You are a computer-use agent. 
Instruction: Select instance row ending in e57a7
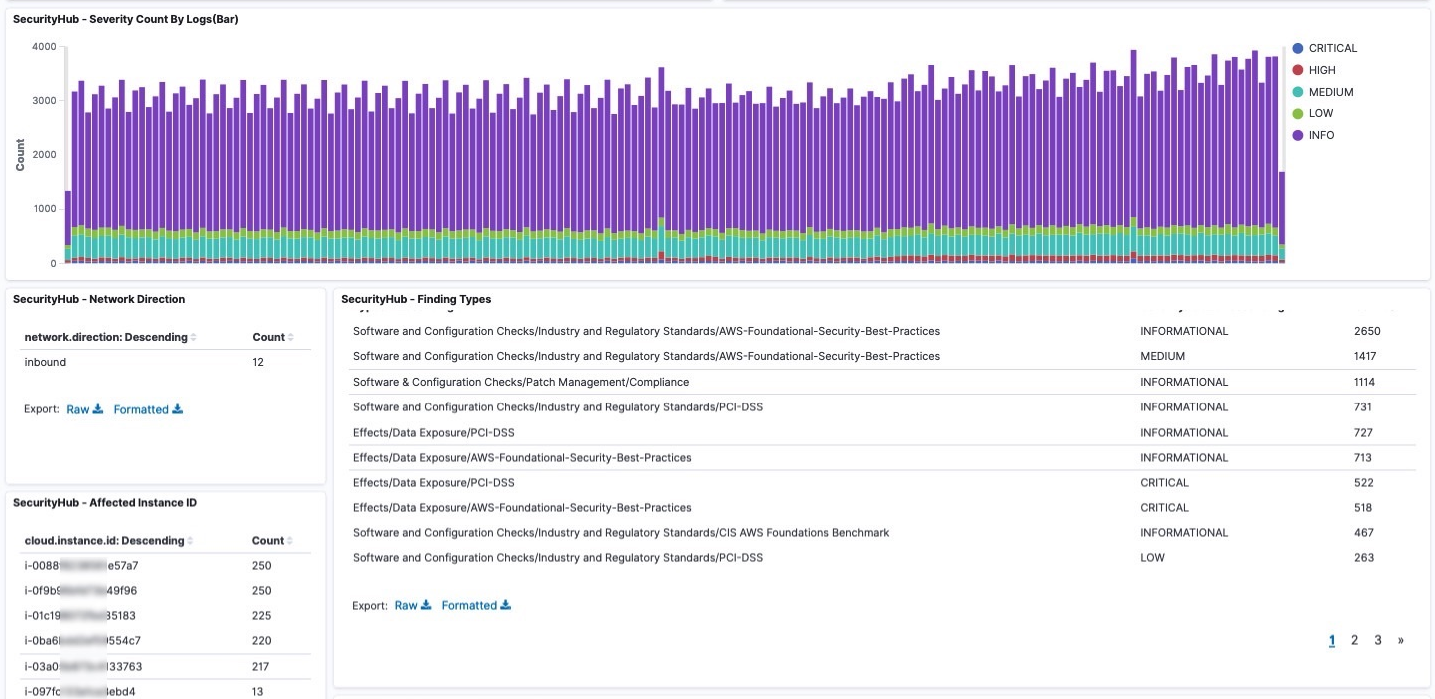(x=167, y=566)
